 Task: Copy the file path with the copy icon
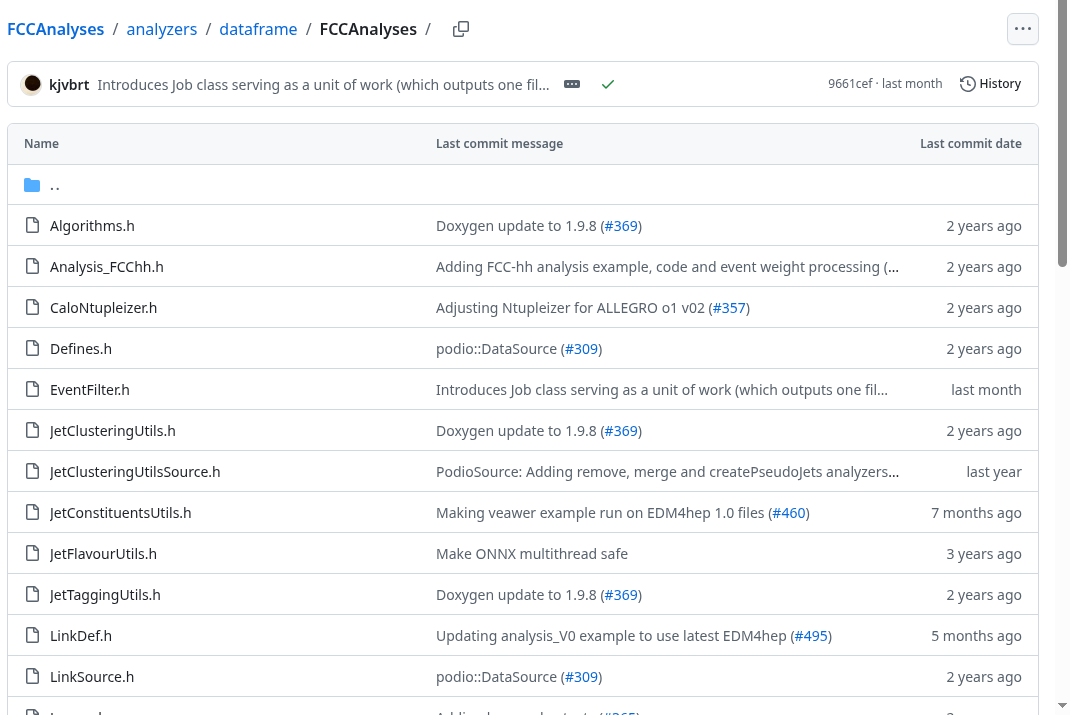461,29
